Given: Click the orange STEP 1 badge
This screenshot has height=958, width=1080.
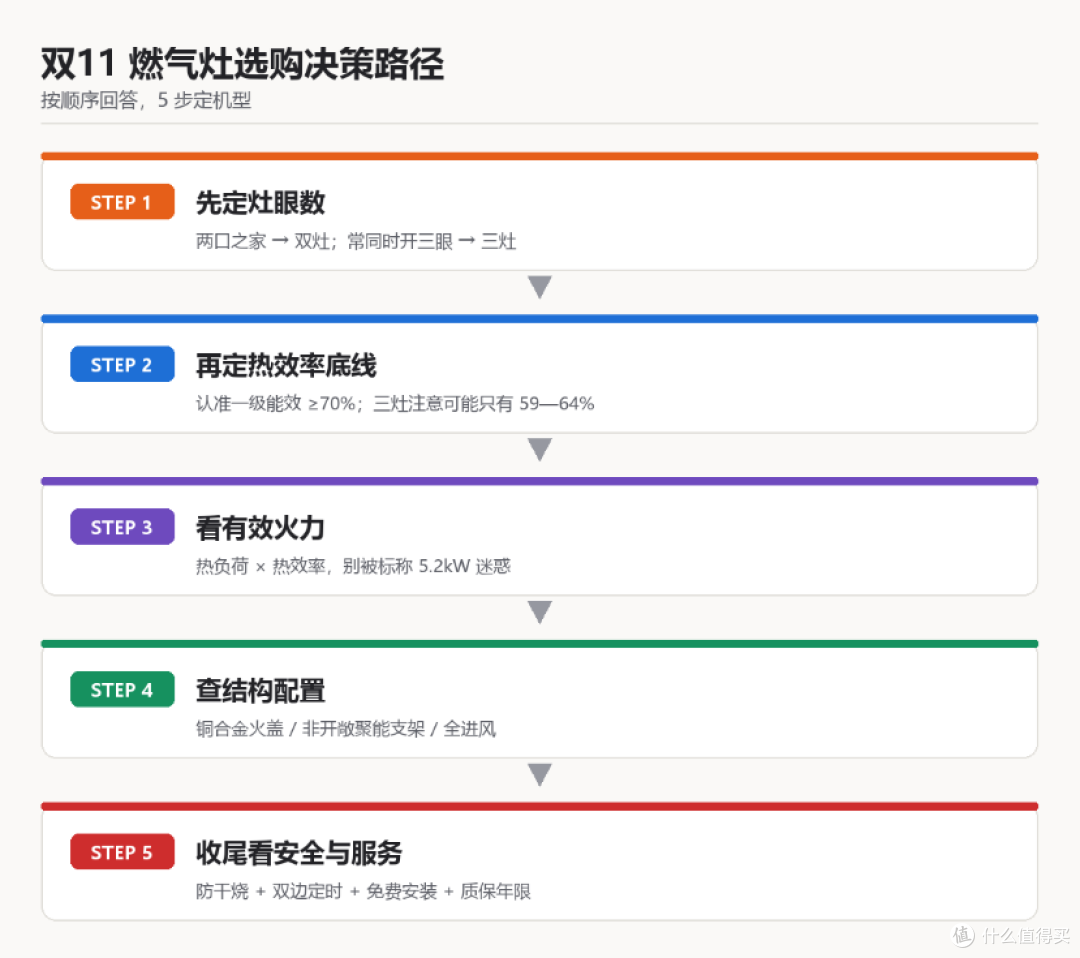Looking at the screenshot, I should point(122,202).
